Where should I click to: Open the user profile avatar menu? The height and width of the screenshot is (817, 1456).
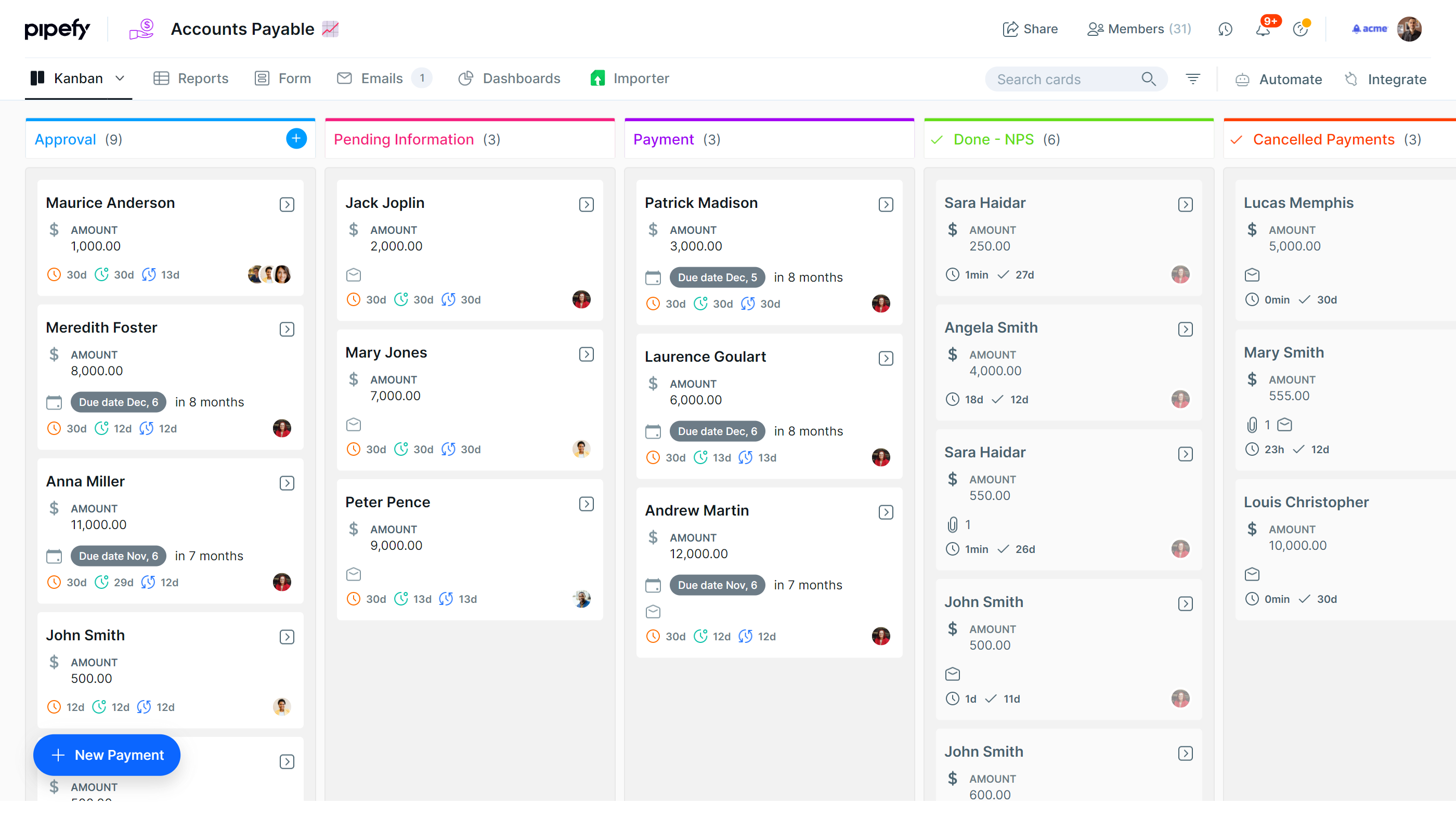1409,29
